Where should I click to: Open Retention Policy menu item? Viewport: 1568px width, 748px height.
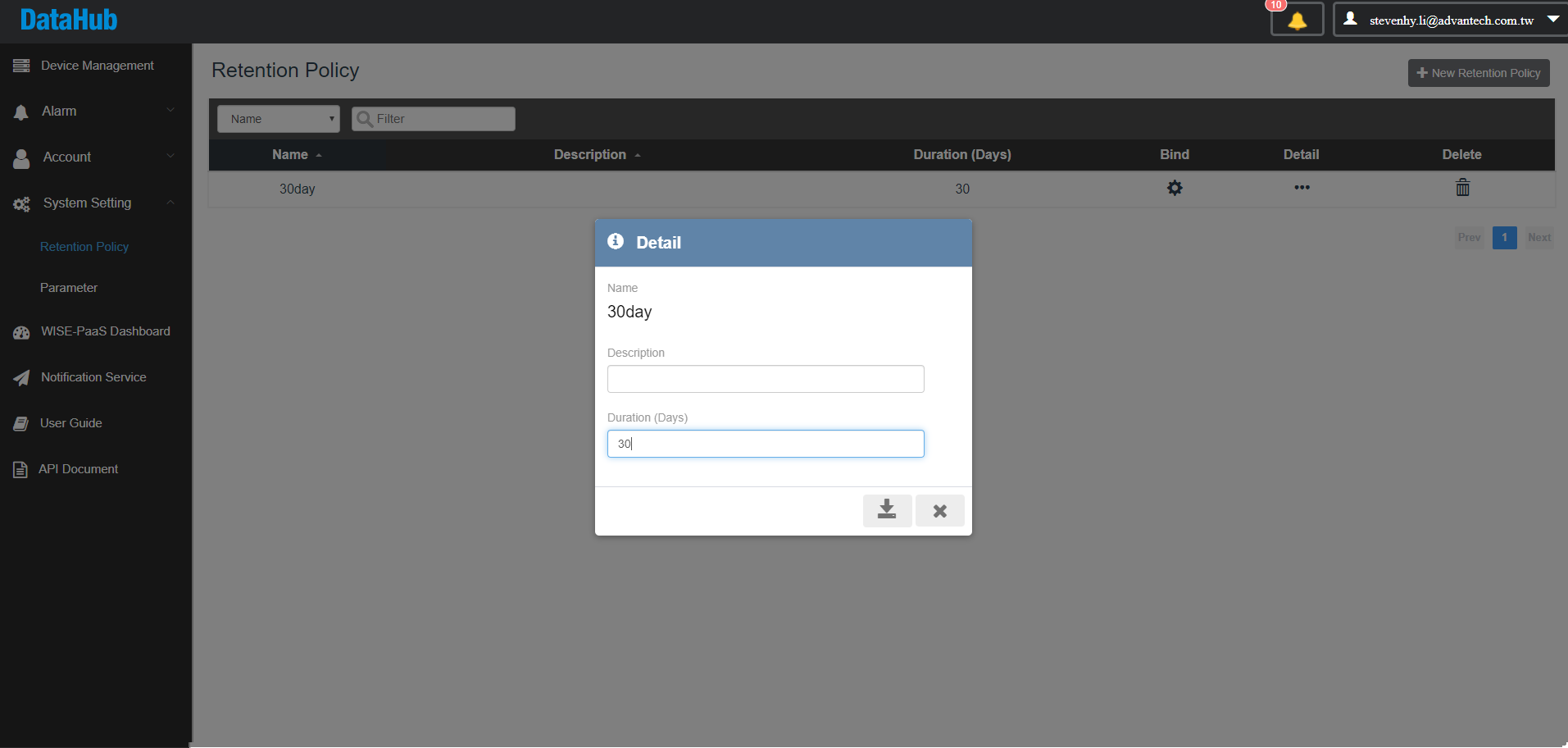point(84,247)
